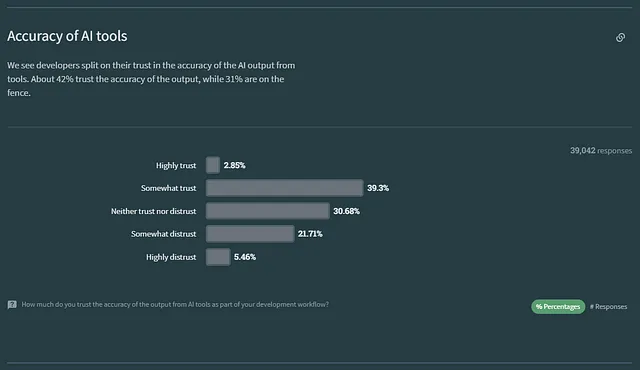The width and height of the screenshot is (640, 370).
Task: Click the Accuracy of AI tools heading
Action: [x=67, y=36]
